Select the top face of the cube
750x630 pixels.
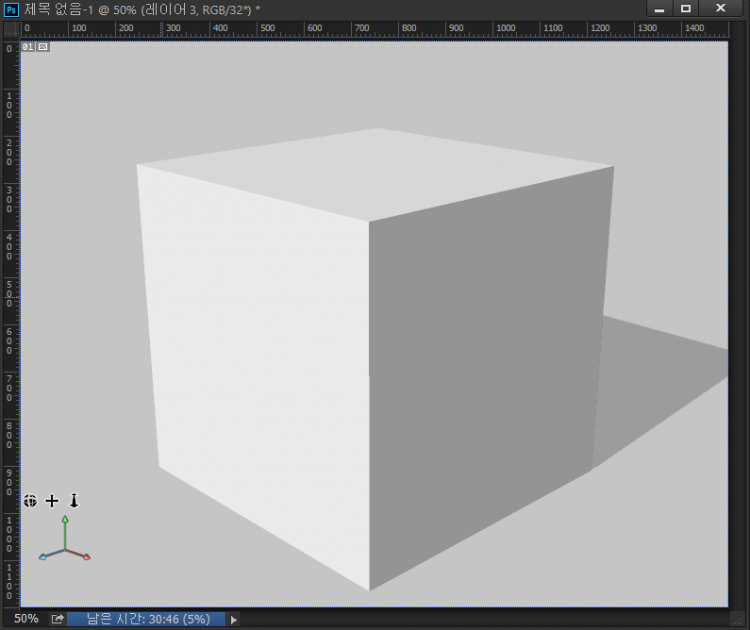(375, 170)
